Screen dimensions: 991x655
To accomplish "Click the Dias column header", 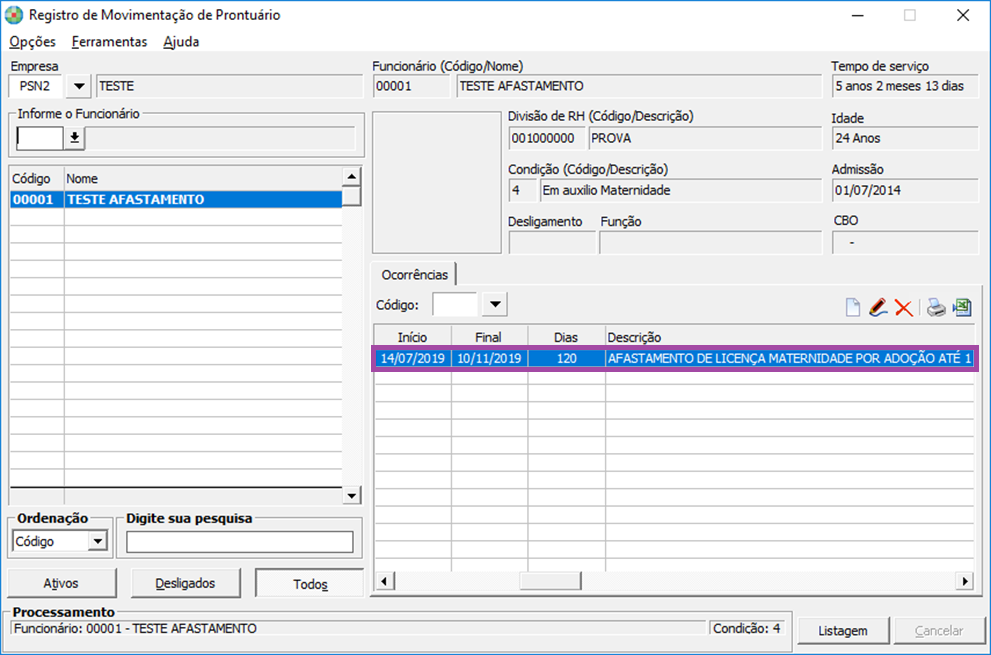I will [x=566, y=338].
